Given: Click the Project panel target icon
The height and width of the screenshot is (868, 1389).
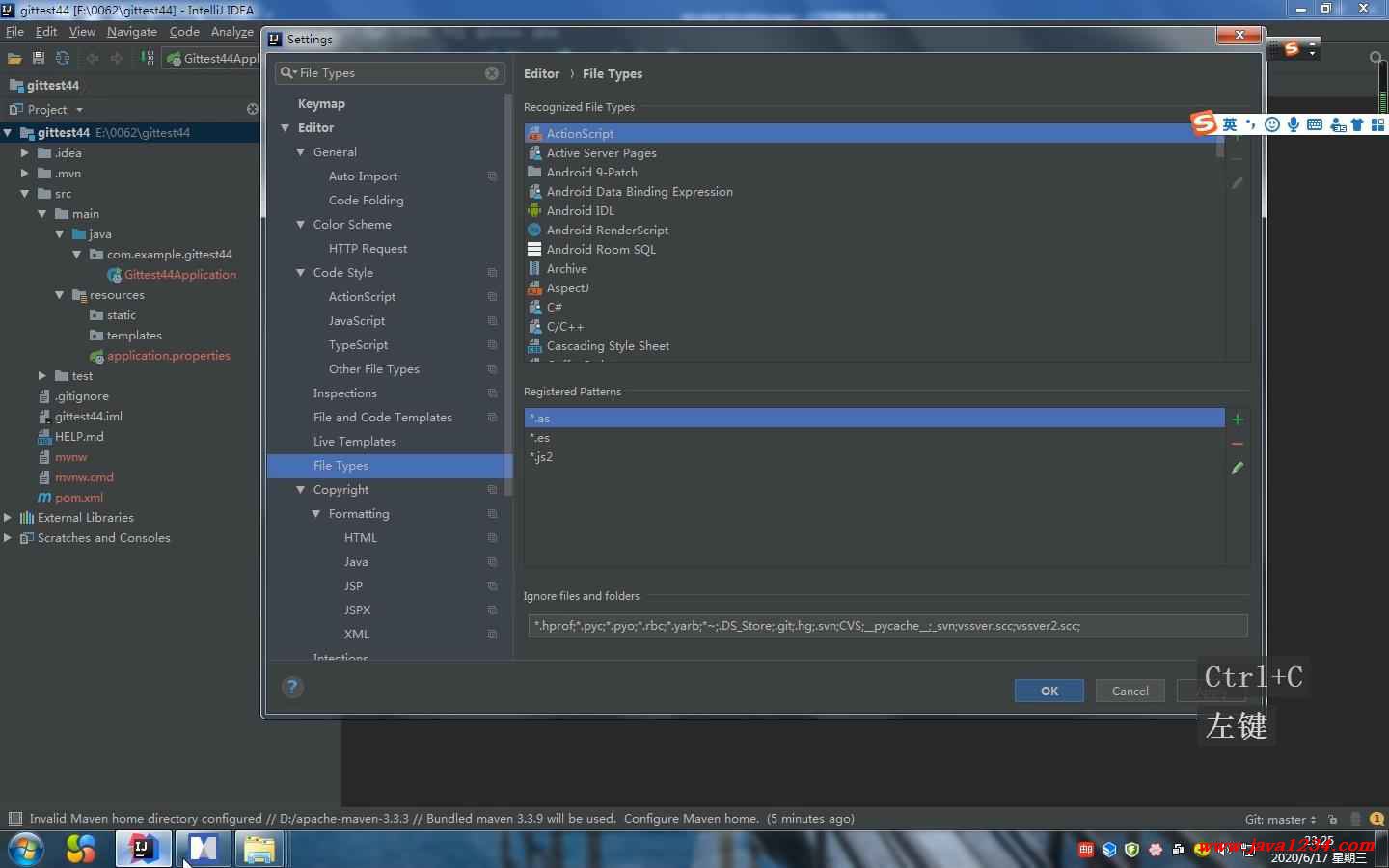Looking at the screenshot, I should click(x=253, y=109).
